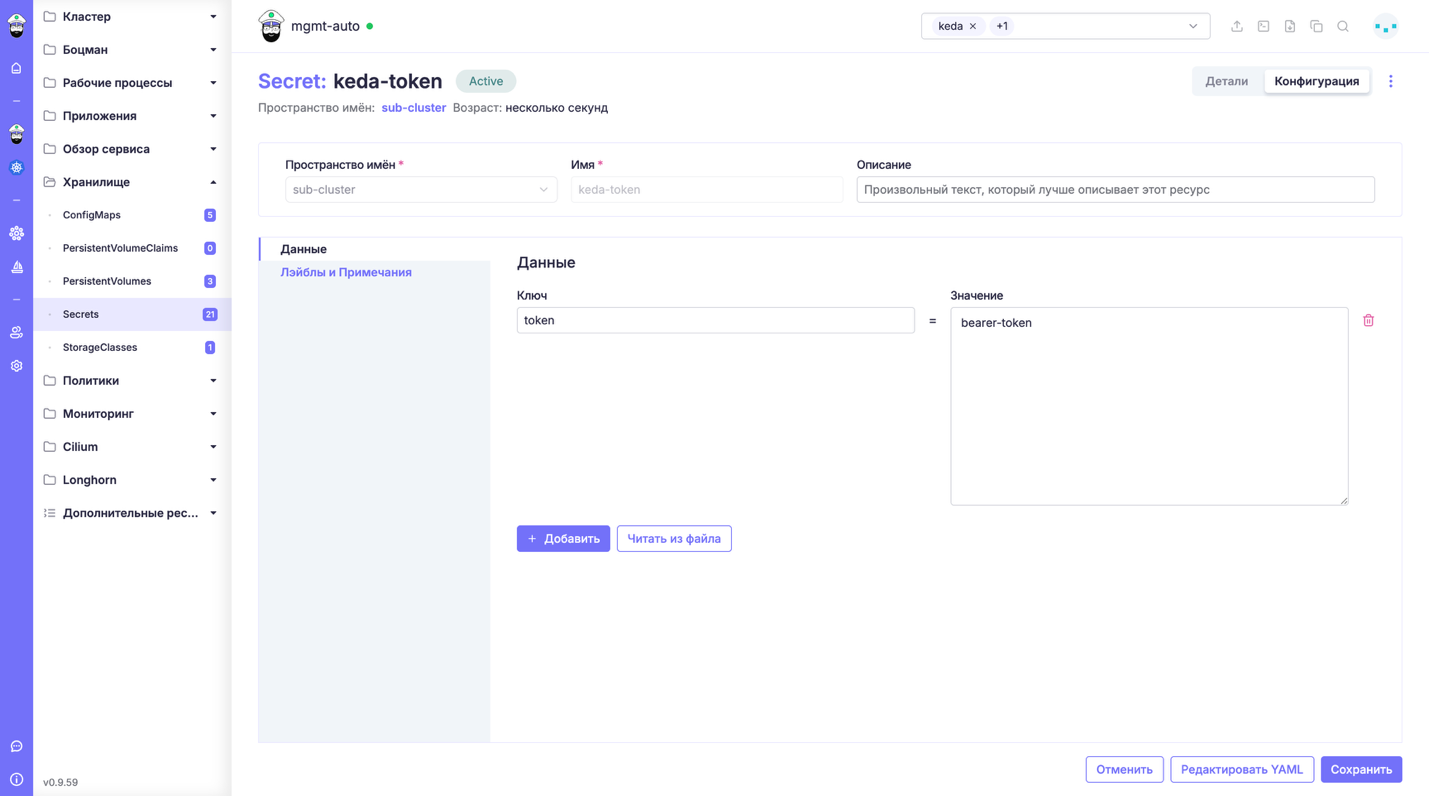Viewport: 1429px width, 796px height.
Task: Click the mgmt-auto cluster captain avatar
Action: coord(271,26)
